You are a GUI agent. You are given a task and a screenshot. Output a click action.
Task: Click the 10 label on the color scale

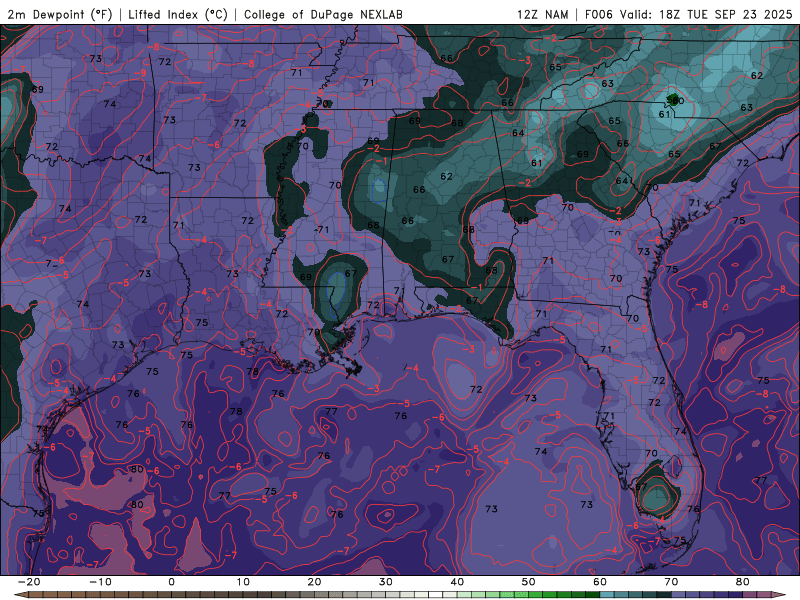(x=243, y=582)
